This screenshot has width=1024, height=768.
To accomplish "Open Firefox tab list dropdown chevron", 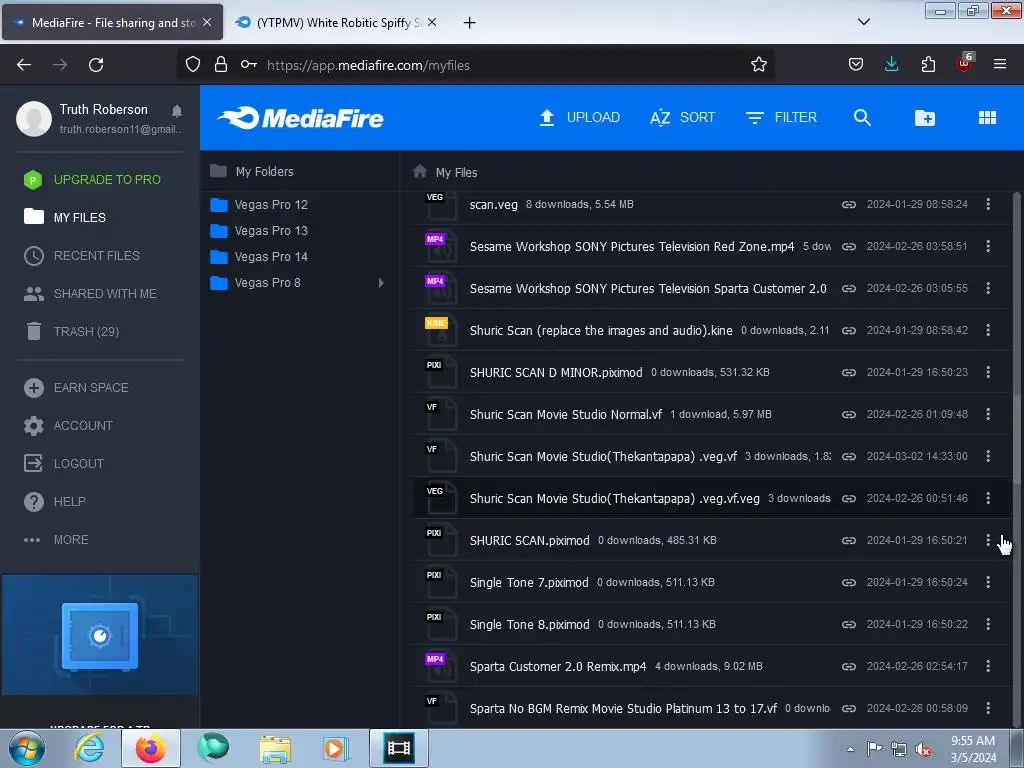I will point(863,22).
